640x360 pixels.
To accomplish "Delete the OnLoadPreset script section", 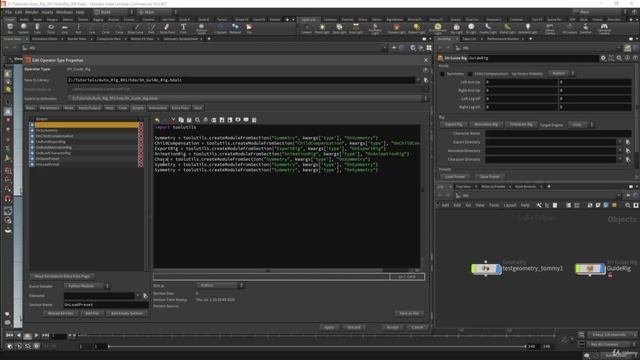I will point(141,164).
